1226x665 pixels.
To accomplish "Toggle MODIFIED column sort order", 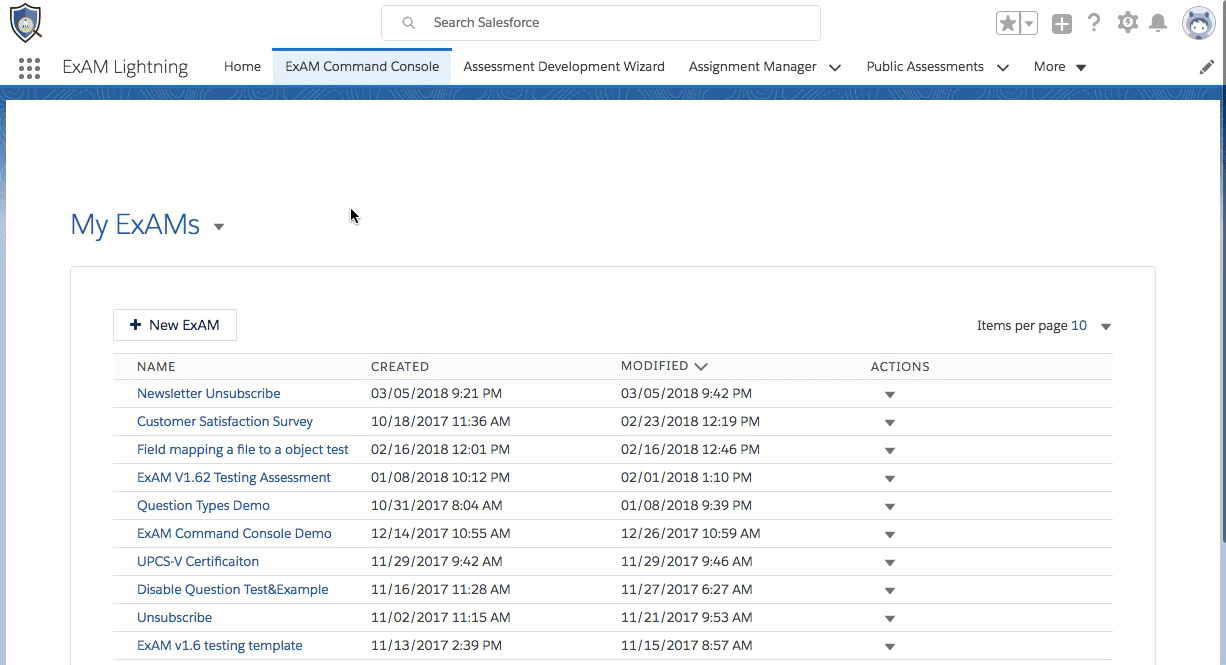I will pyautogui.click(x=664, y=366).
